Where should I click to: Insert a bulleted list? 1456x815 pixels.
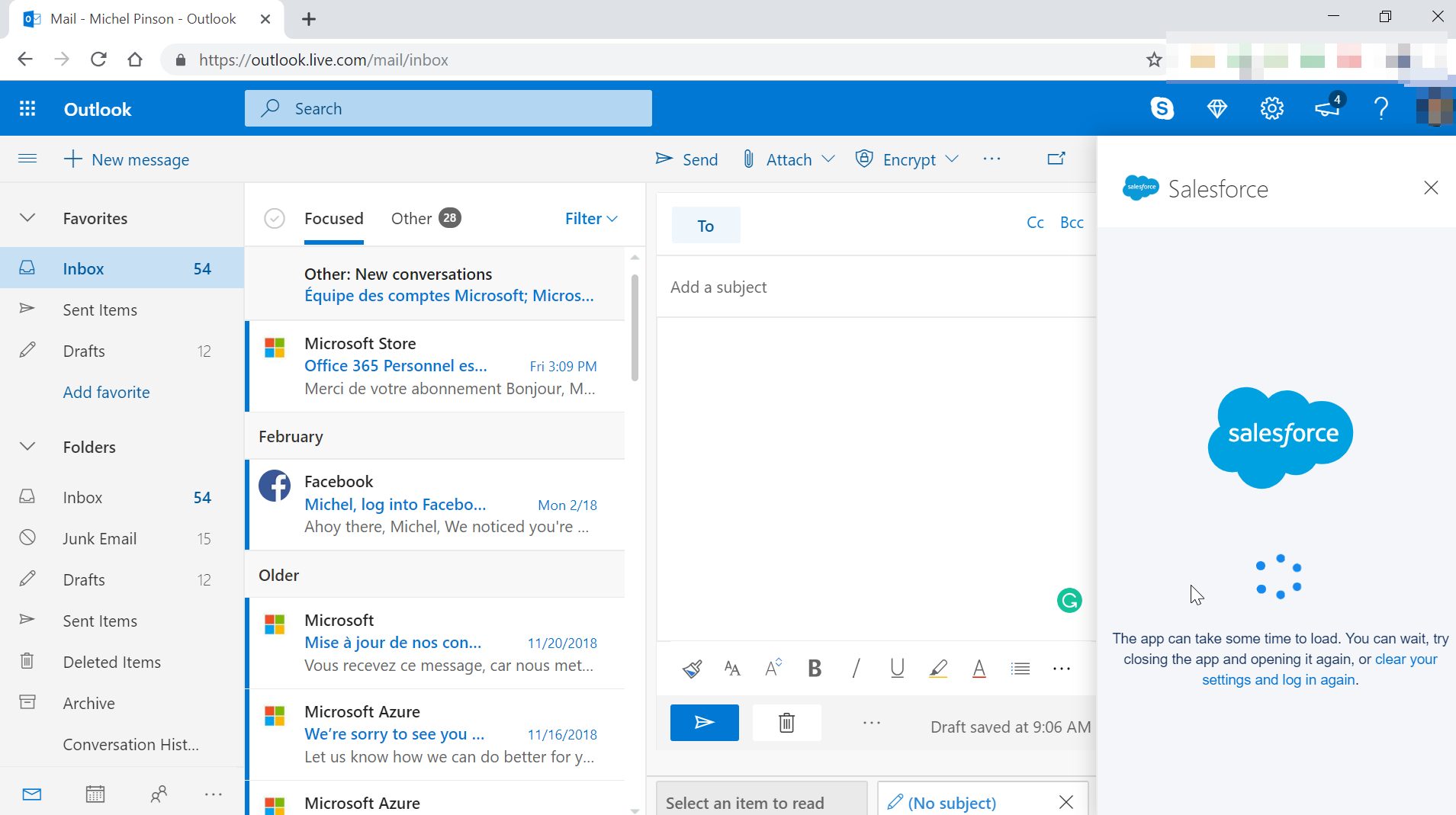1020,669
